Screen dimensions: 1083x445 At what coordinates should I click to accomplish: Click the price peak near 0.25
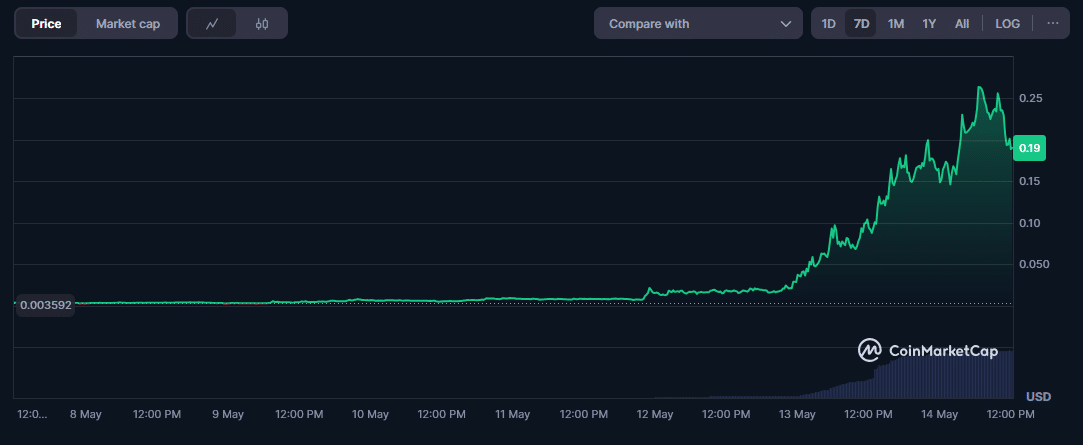pos(980,89)
